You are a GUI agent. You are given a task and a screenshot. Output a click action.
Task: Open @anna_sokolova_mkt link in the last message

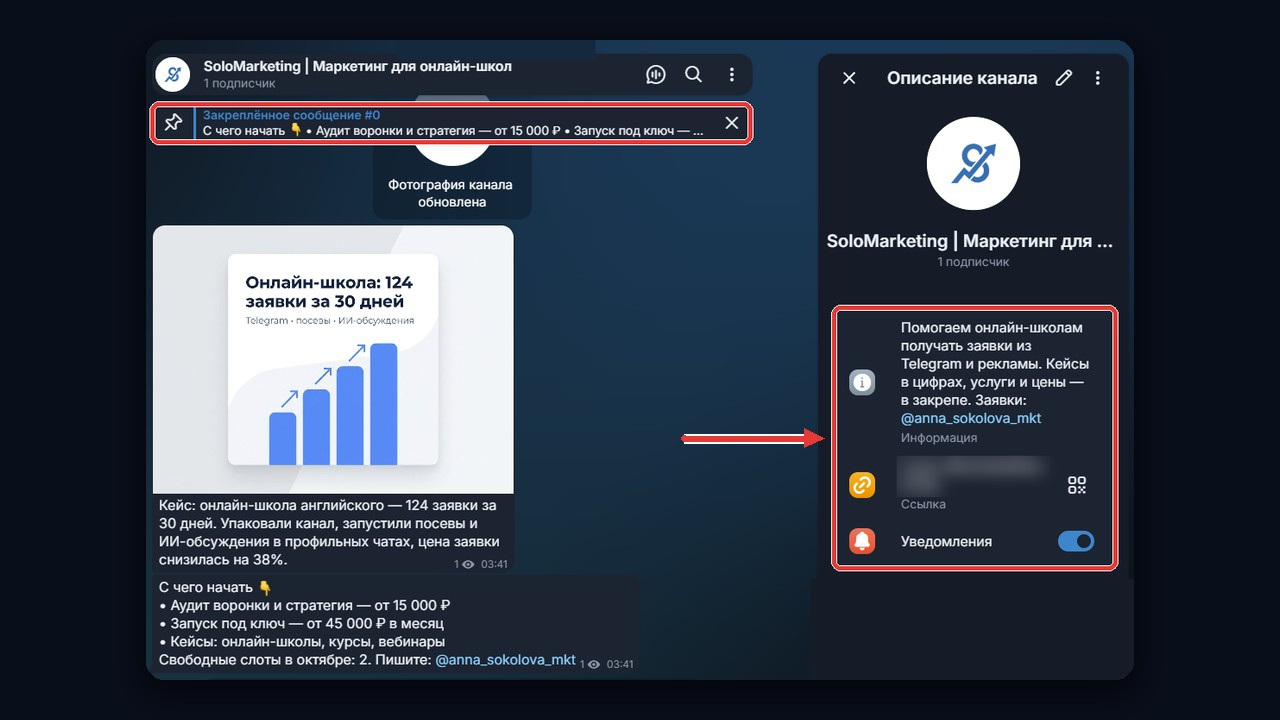click(x=506, y=660)
